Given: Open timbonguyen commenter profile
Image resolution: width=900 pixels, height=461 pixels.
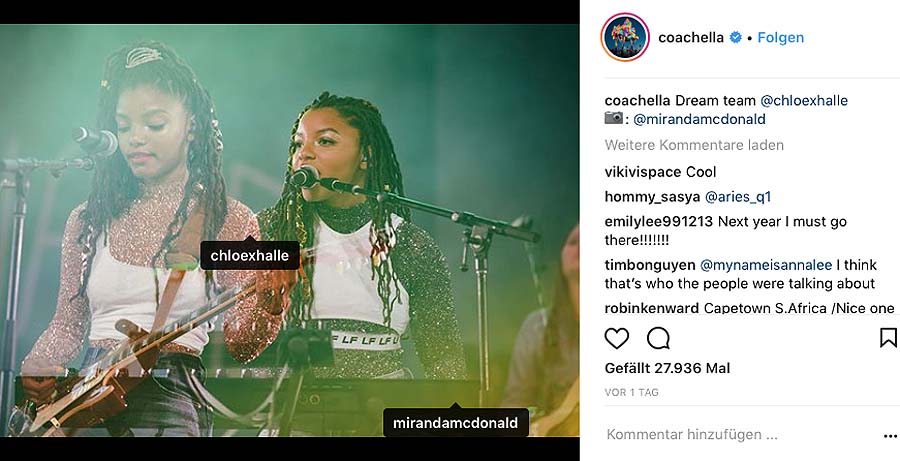Looking at the screenshot, I should click(x=650, y=265).
